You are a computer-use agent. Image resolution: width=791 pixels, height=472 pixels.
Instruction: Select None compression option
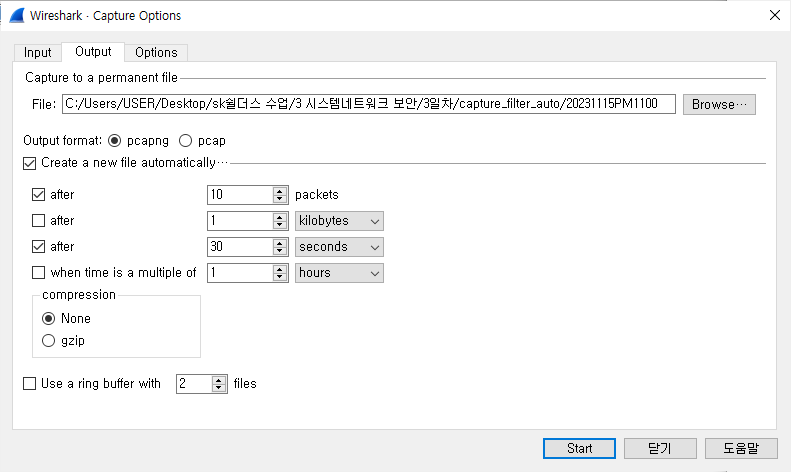click(48, 319)
